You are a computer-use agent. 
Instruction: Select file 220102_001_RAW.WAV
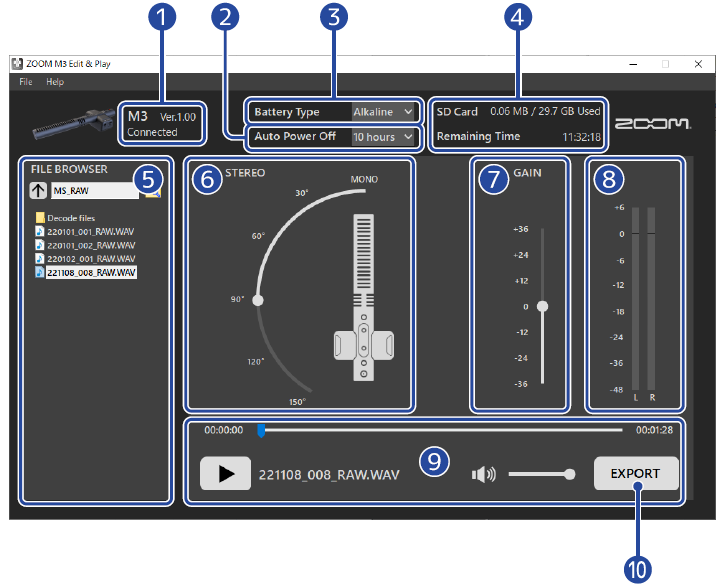coord(86,259)
